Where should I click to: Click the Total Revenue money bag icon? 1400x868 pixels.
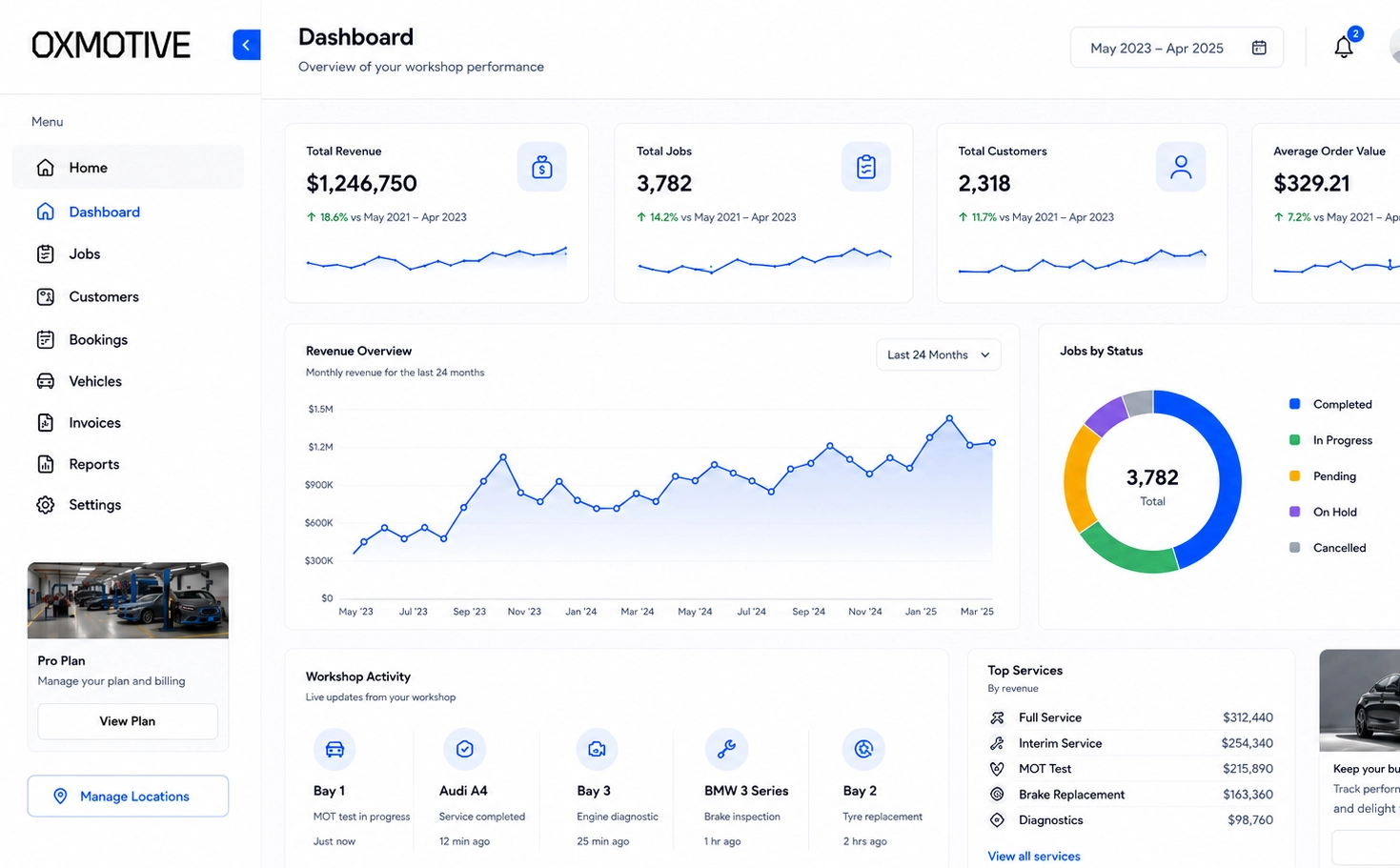(542, 168)
